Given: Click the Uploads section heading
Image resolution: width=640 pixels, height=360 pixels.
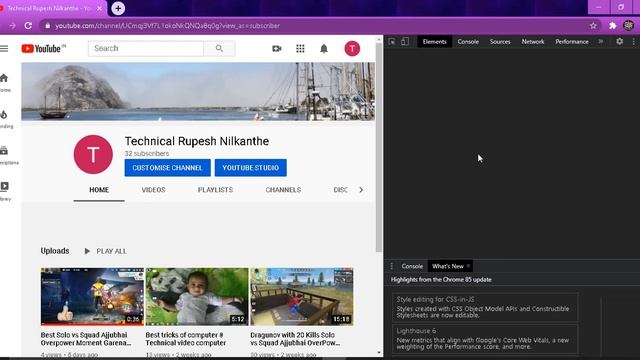Looking at the screenshot, I should coord(55,251).
